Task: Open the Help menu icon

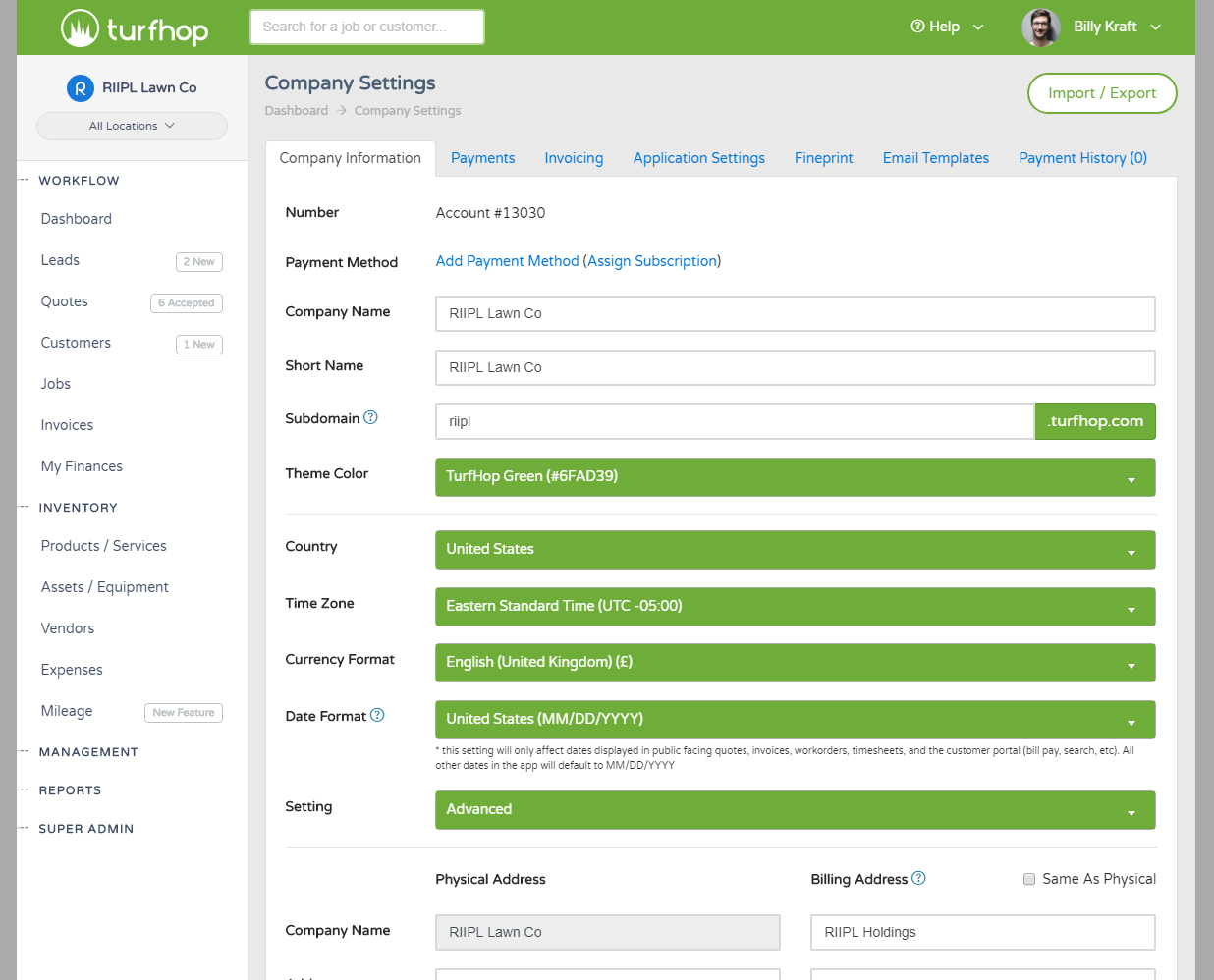Action: 917,27
